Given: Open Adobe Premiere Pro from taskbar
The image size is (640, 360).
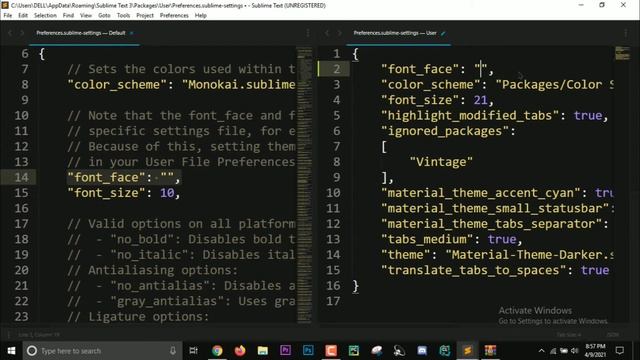Looking at the screenshot, I should pos(285,351).
